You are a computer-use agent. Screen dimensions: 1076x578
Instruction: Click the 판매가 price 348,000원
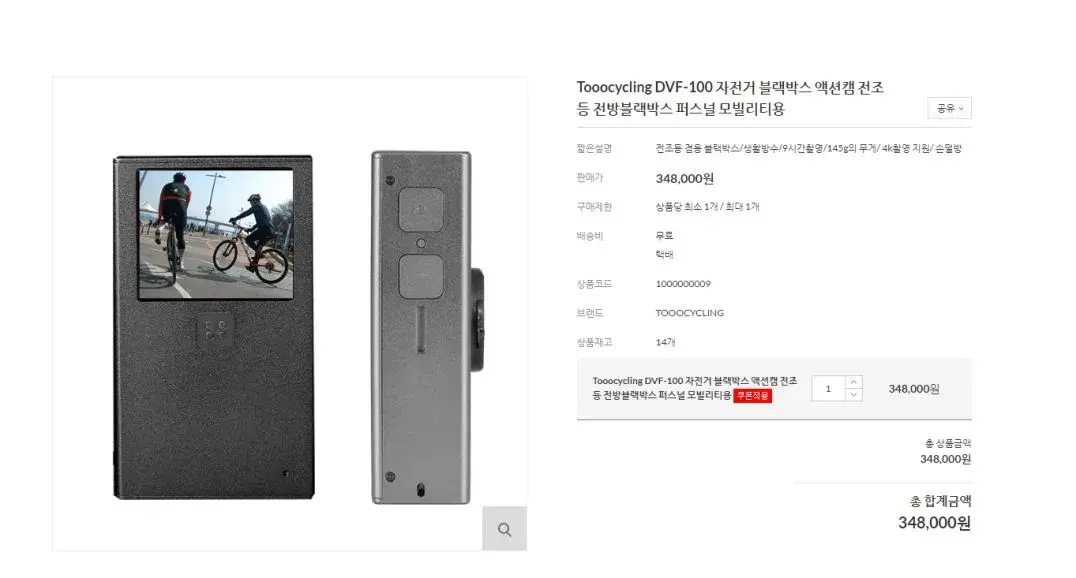684,178
